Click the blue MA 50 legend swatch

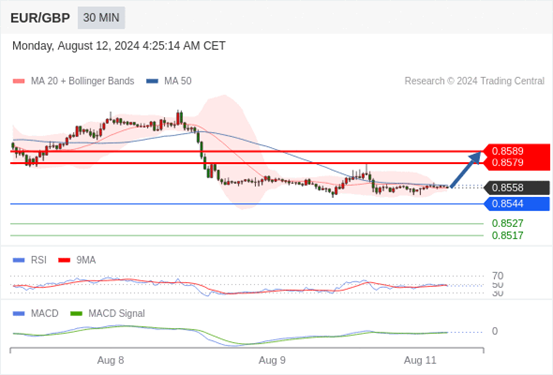click(x=152, y=81)
